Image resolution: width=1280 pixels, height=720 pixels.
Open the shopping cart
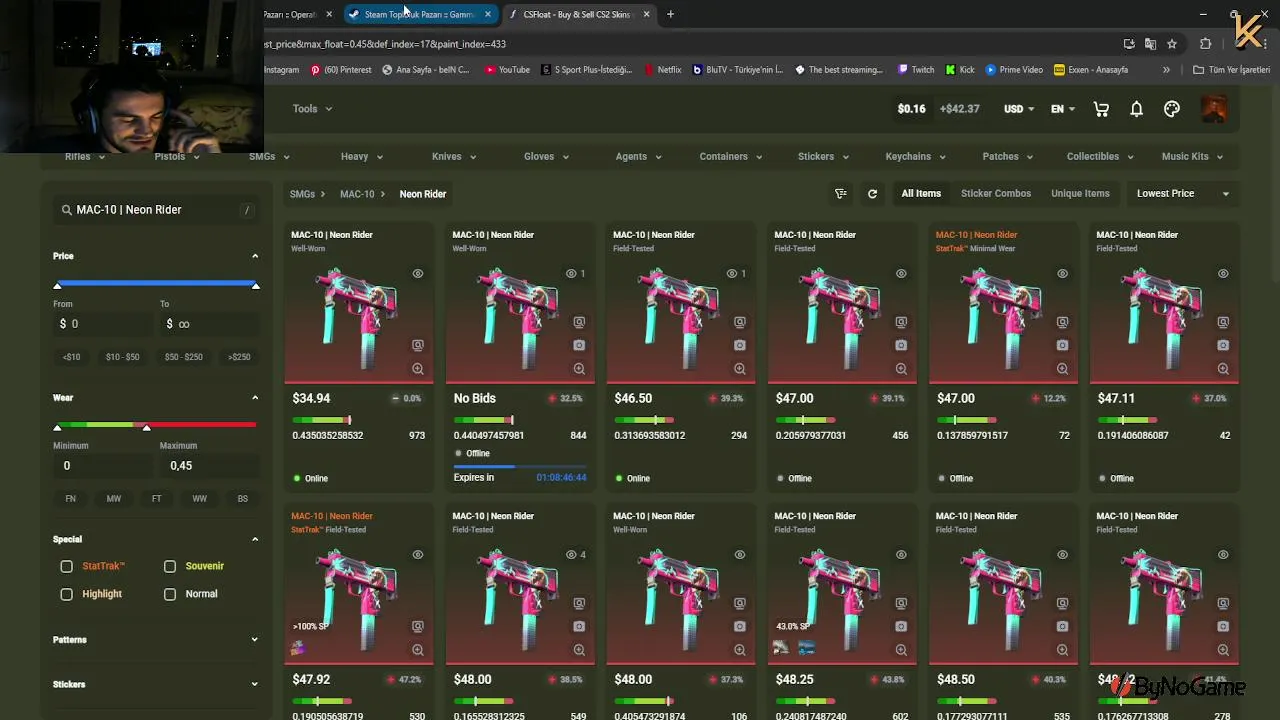(1101, 109)
